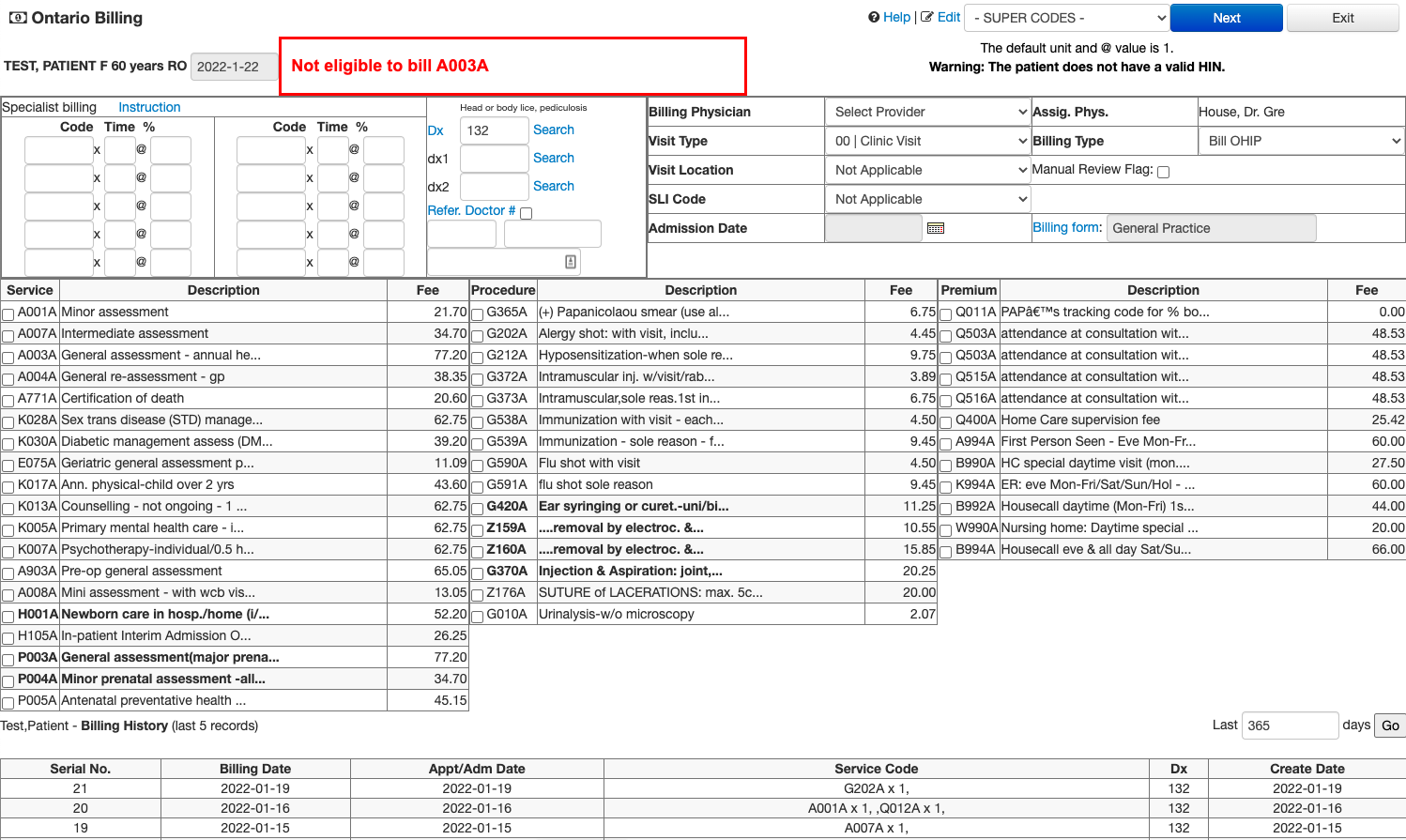1406x840 pixels.
Task: Click the blue Next button
Action: 1226,18
